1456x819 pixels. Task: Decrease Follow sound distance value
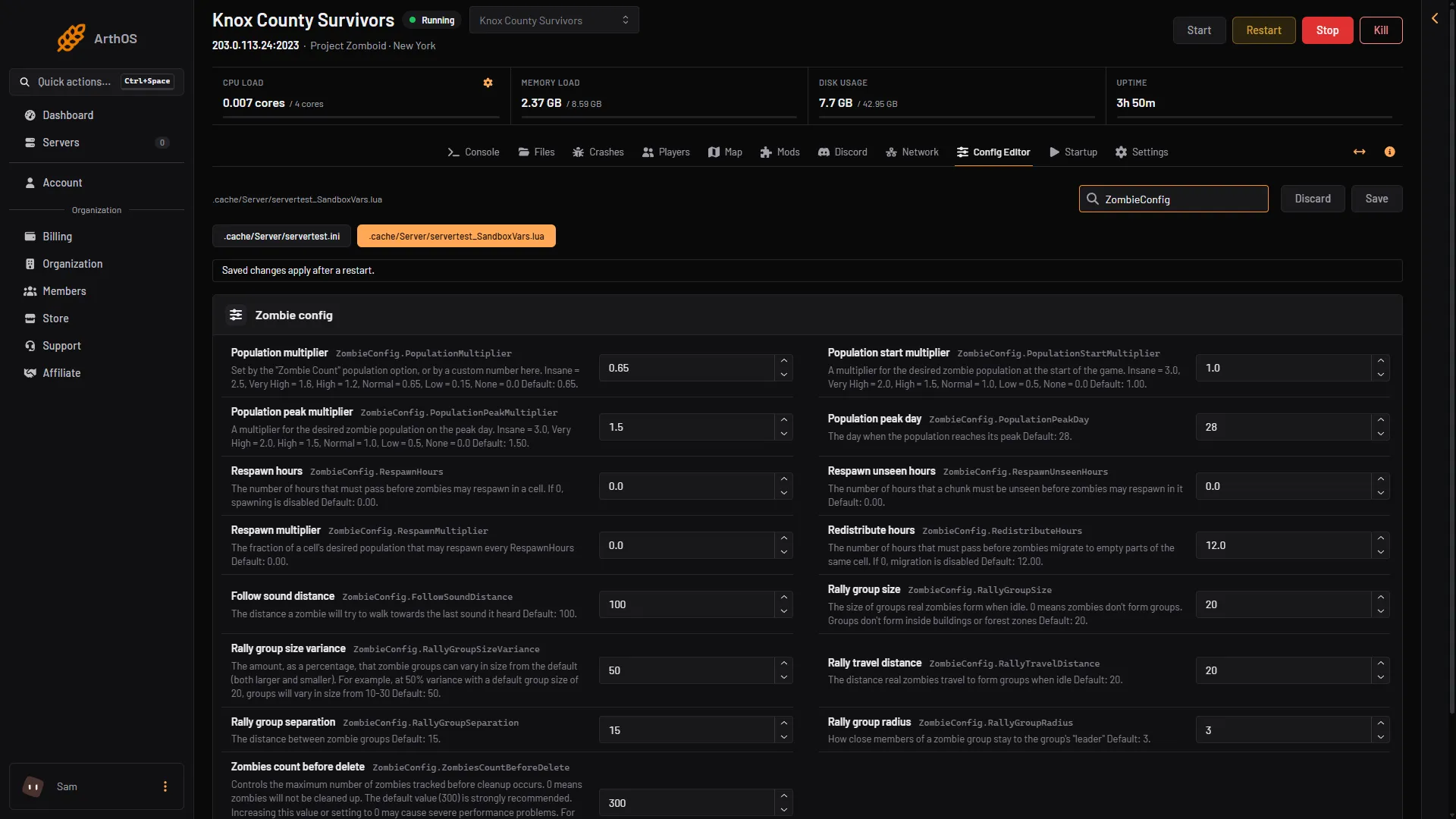click(x=783, y=611)
